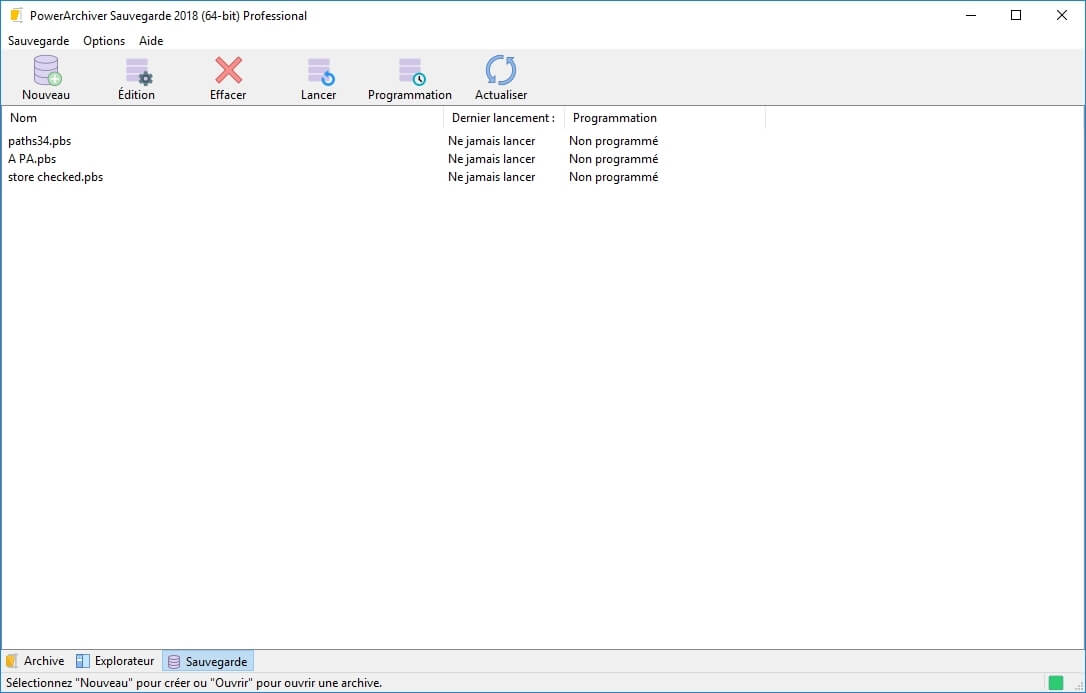The image size is (1086, 693).
Task: Open the Aide menu
Action: click(x=151, y=41)
